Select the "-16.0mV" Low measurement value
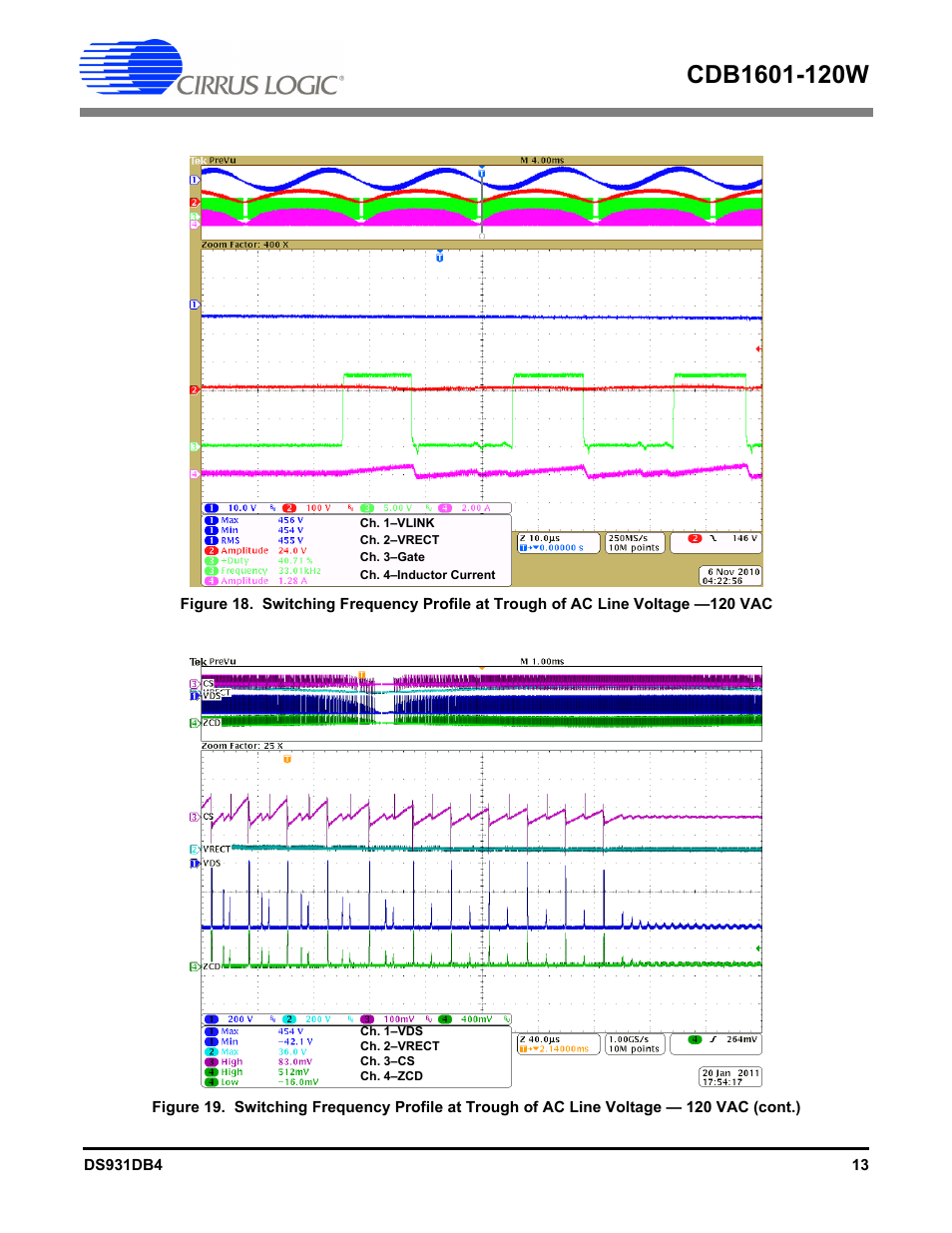The image size is (952, 1233). coord(298,1082)
